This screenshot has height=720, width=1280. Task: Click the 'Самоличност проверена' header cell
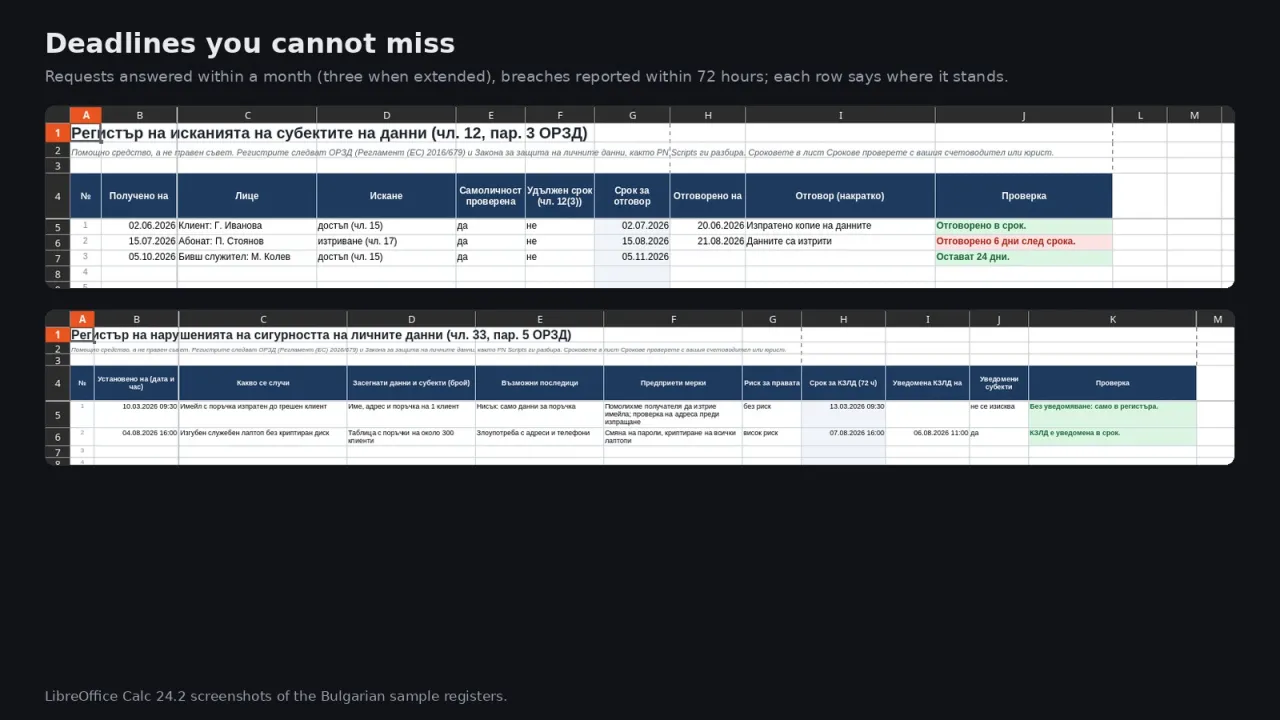click(491, 196)
